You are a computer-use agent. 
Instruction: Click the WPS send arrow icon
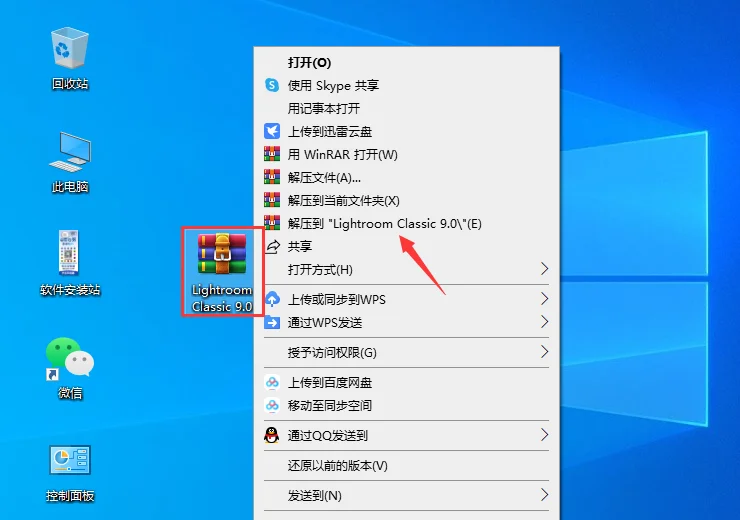point(272,322)
